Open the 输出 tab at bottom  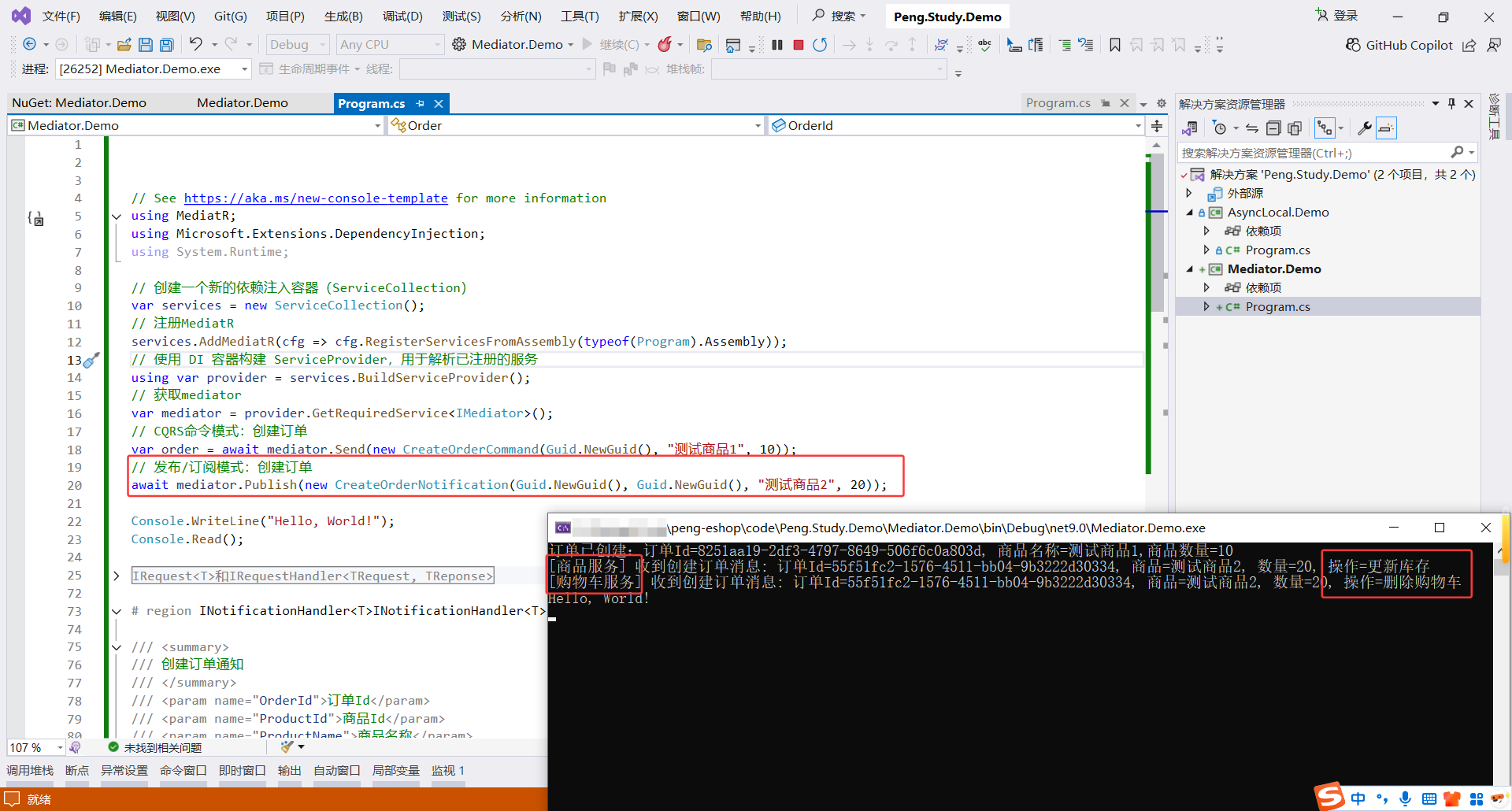click(x=290, y=771)
